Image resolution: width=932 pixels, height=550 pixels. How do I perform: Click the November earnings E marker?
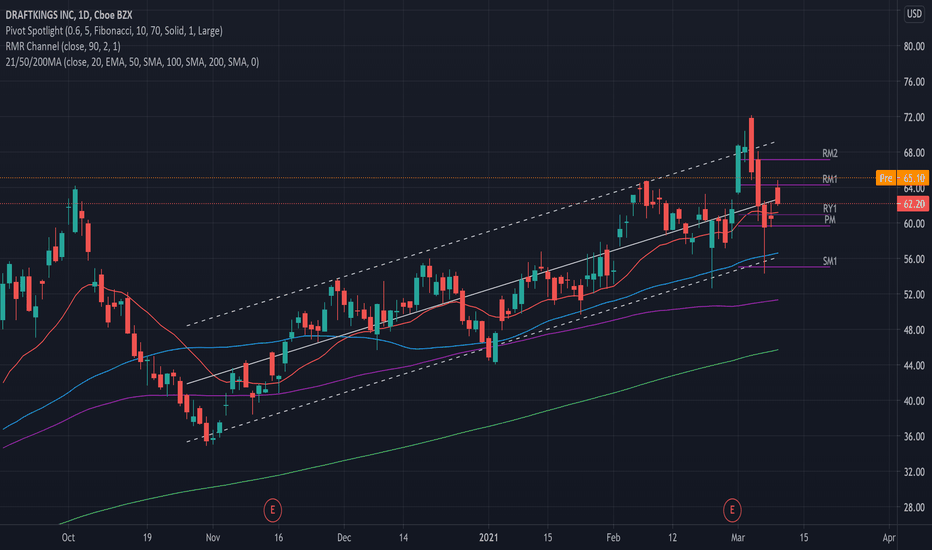272,510
